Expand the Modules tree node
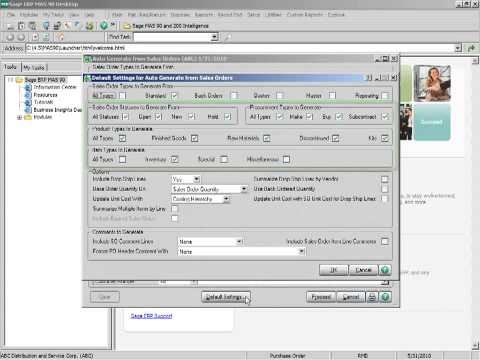The height and width of the screenshot is (360, 480). tap(19, 117)
